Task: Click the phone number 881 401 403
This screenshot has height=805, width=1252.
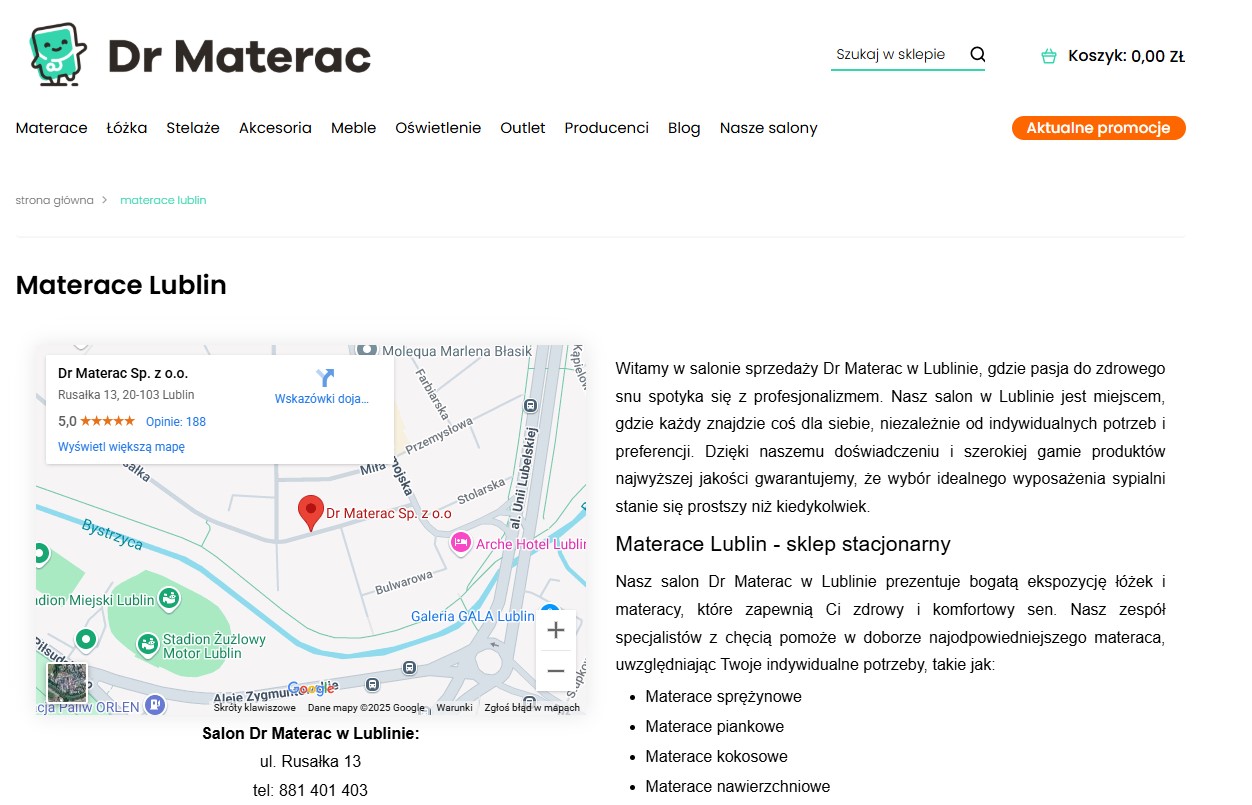Action: [323, 790]
